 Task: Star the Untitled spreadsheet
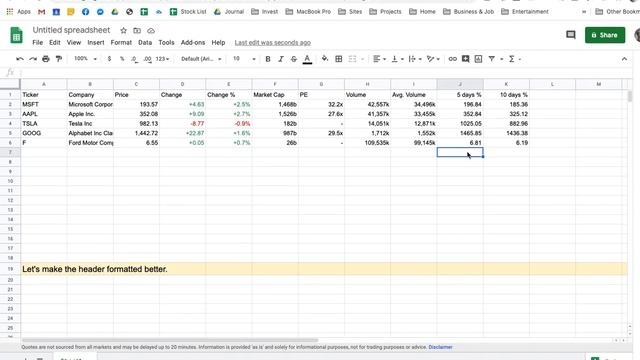click(x=123, y=31)
